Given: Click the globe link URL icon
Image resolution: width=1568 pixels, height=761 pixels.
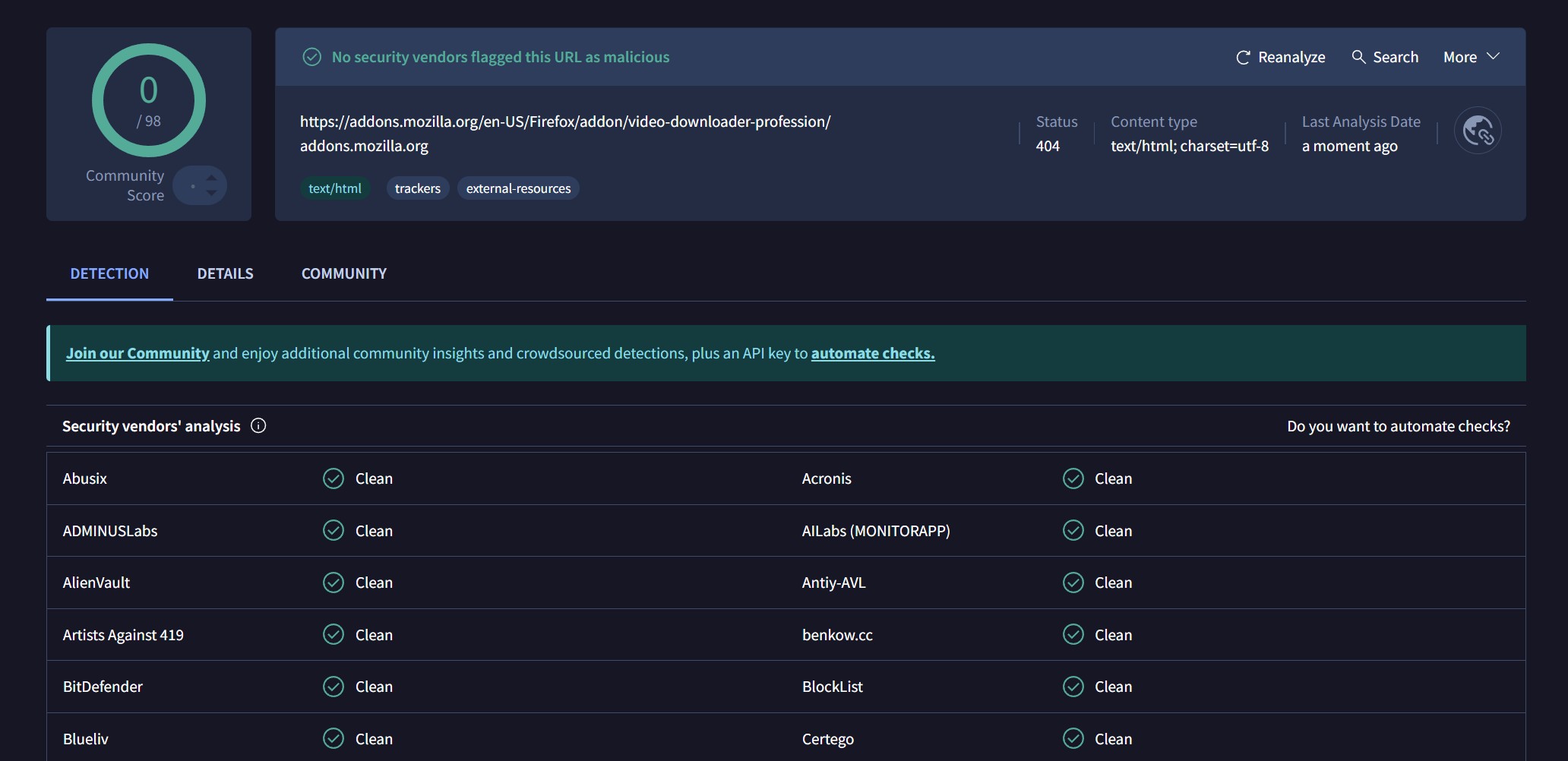Looking at the screenshot, I should pyautogui.click(x=1477, y=131).
